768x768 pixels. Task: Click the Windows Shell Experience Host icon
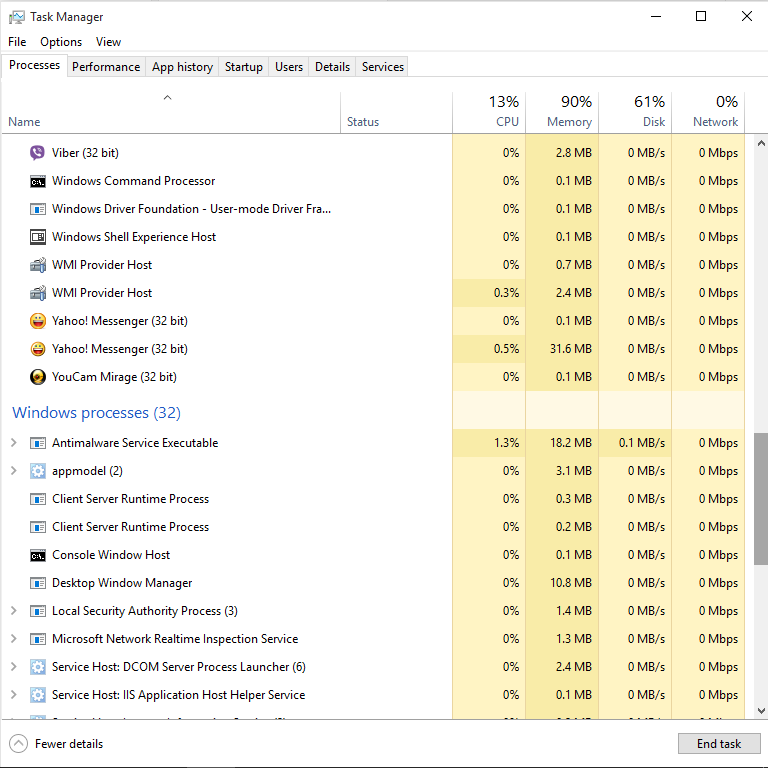click(x=38, y=237)
